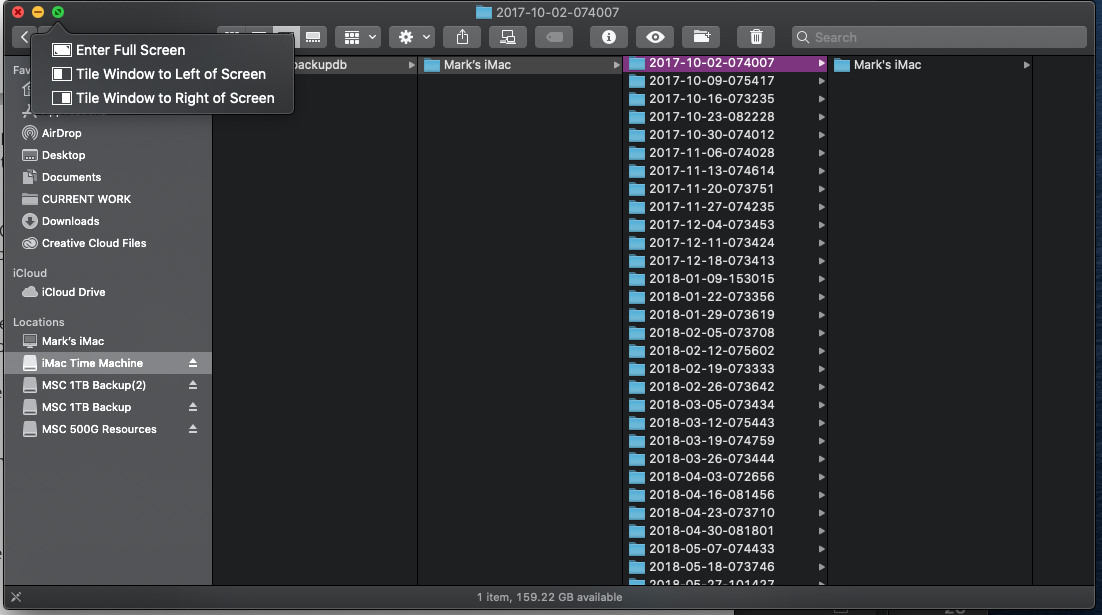The width and height of the screenshot is (1102, 615).
Task: Open Desktop in the sidebar
Action: (63, 155)
